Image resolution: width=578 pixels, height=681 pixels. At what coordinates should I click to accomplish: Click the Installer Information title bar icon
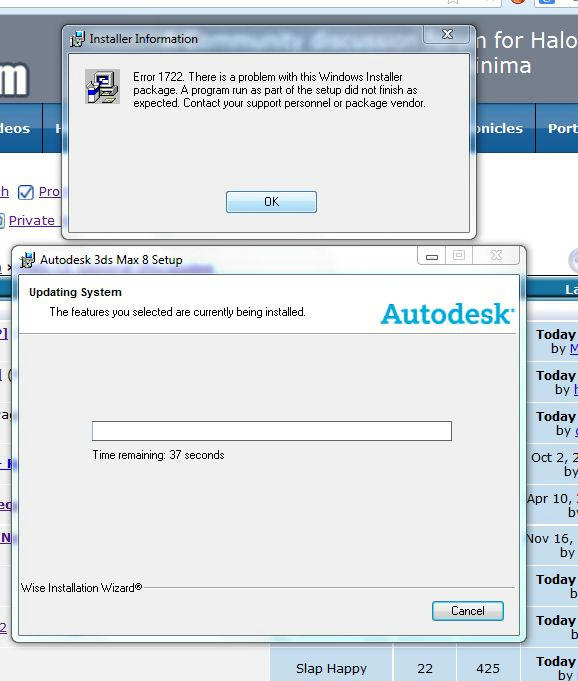tap(78, 39)
